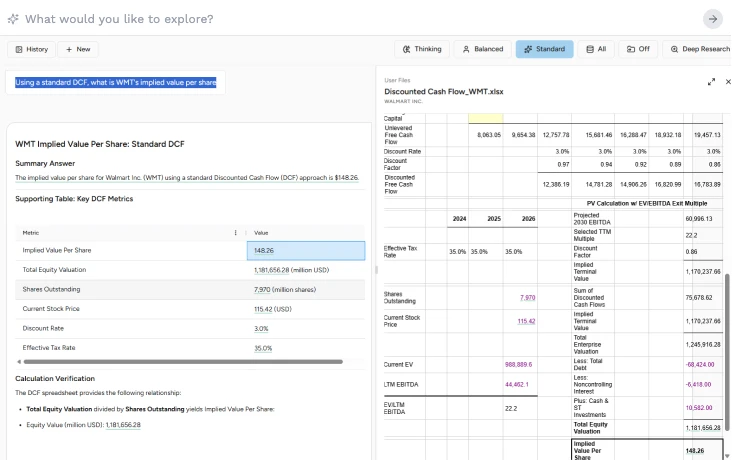Select the 60,996.13 Projected 2030 EBITDA cell
Image resolution: width=732 pixels, height=460 pixels.
pyautogui.click(x=699, y=219)
